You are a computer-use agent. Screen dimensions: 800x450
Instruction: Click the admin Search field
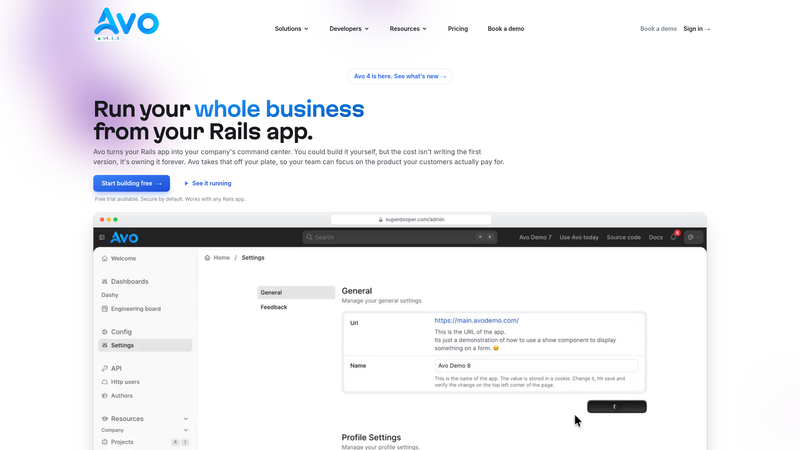(399, 237)
